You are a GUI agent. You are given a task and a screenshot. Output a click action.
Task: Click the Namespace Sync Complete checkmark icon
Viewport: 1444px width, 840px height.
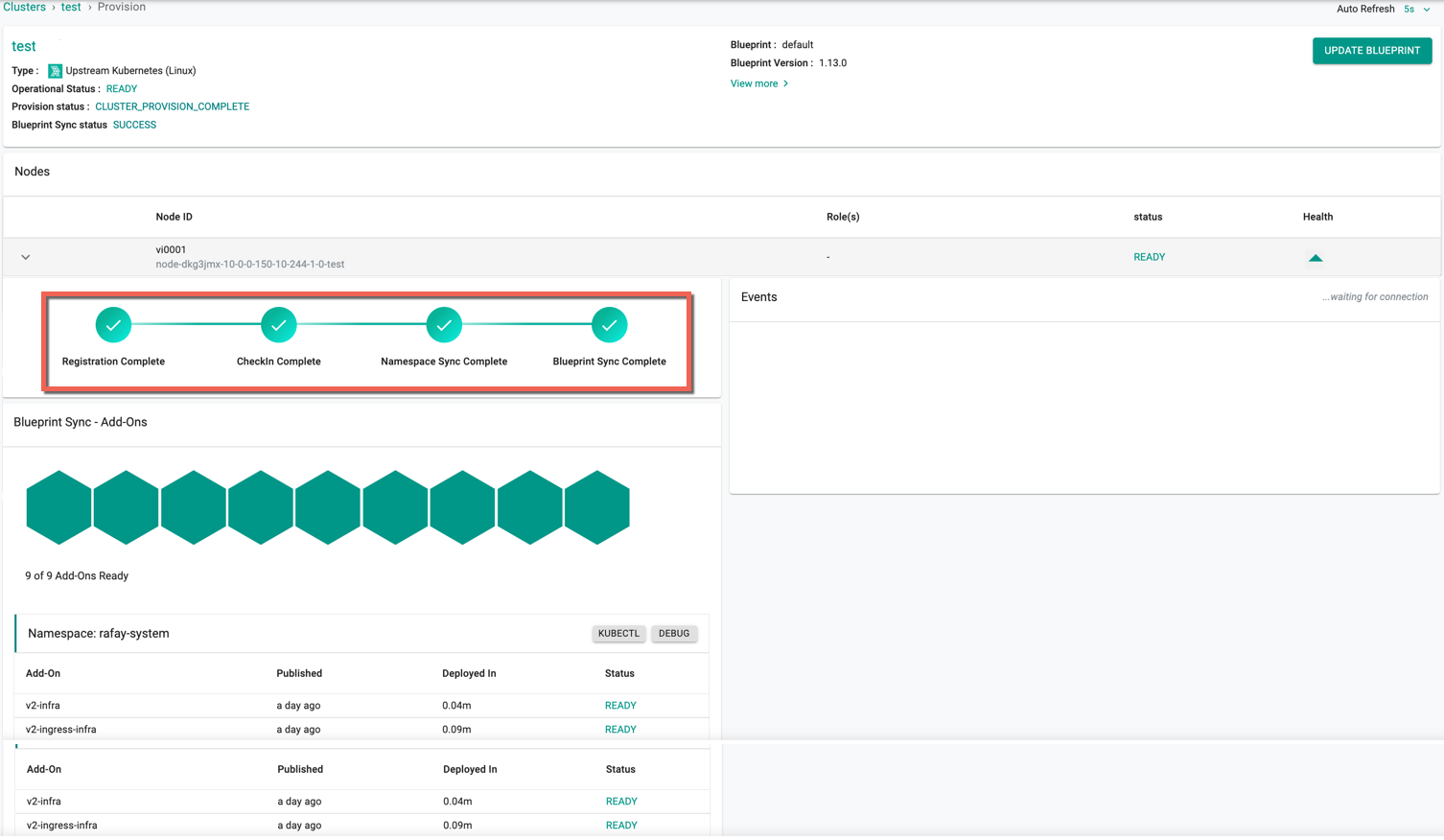click(444, 325)
